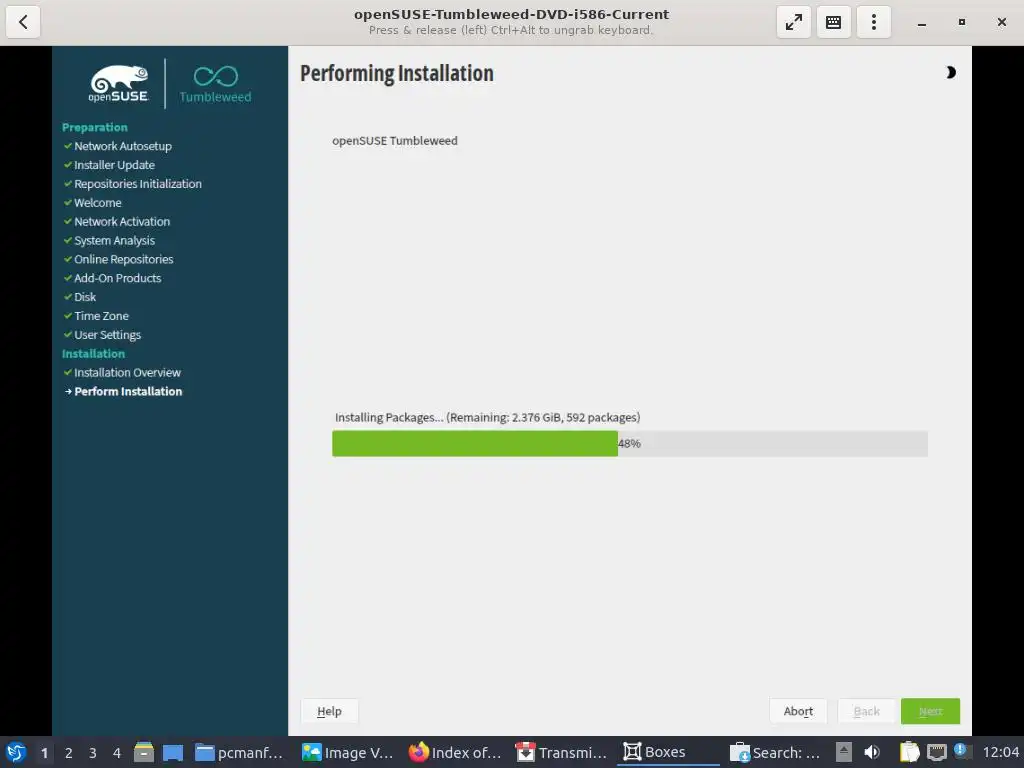
Task: Switch to the Boxes taskbar window
Action: click(667, 752)
